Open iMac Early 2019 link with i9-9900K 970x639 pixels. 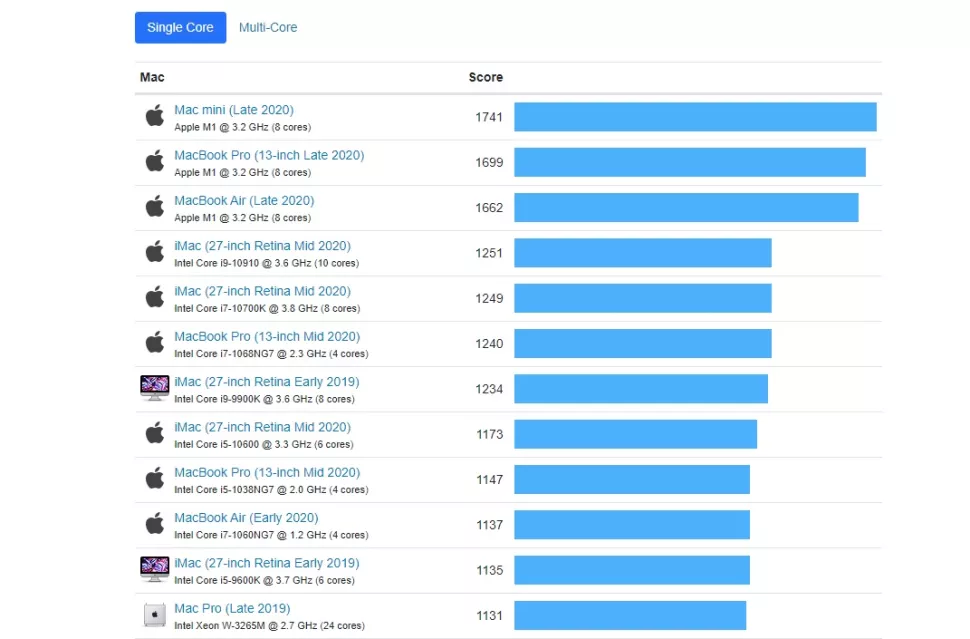(x=267, y=382)
